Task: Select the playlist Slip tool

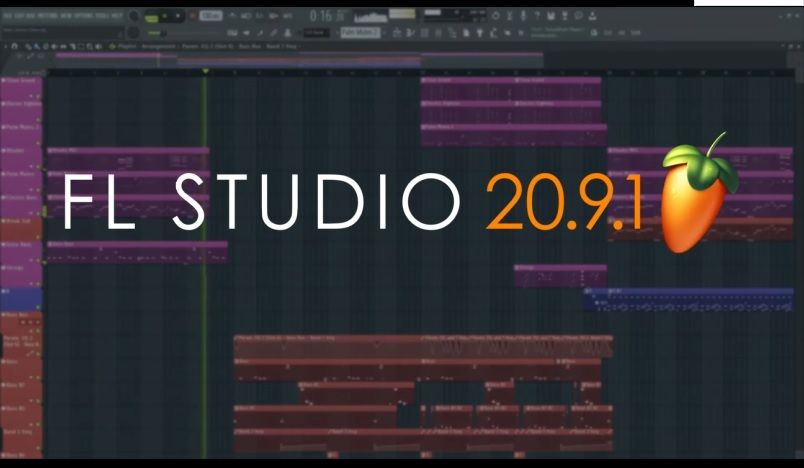Action: pos(63,46)
